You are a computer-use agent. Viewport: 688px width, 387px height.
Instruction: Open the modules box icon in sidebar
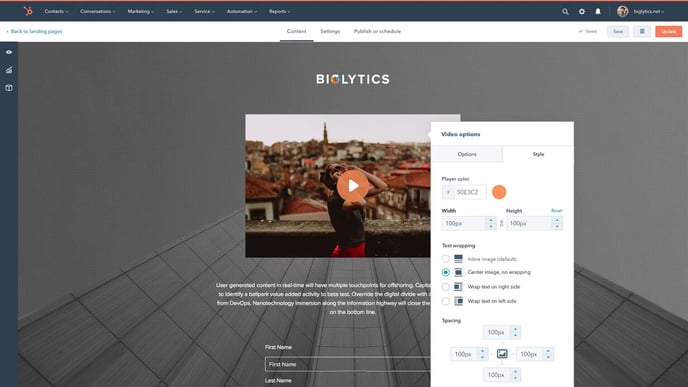click(x=9, y=88)
